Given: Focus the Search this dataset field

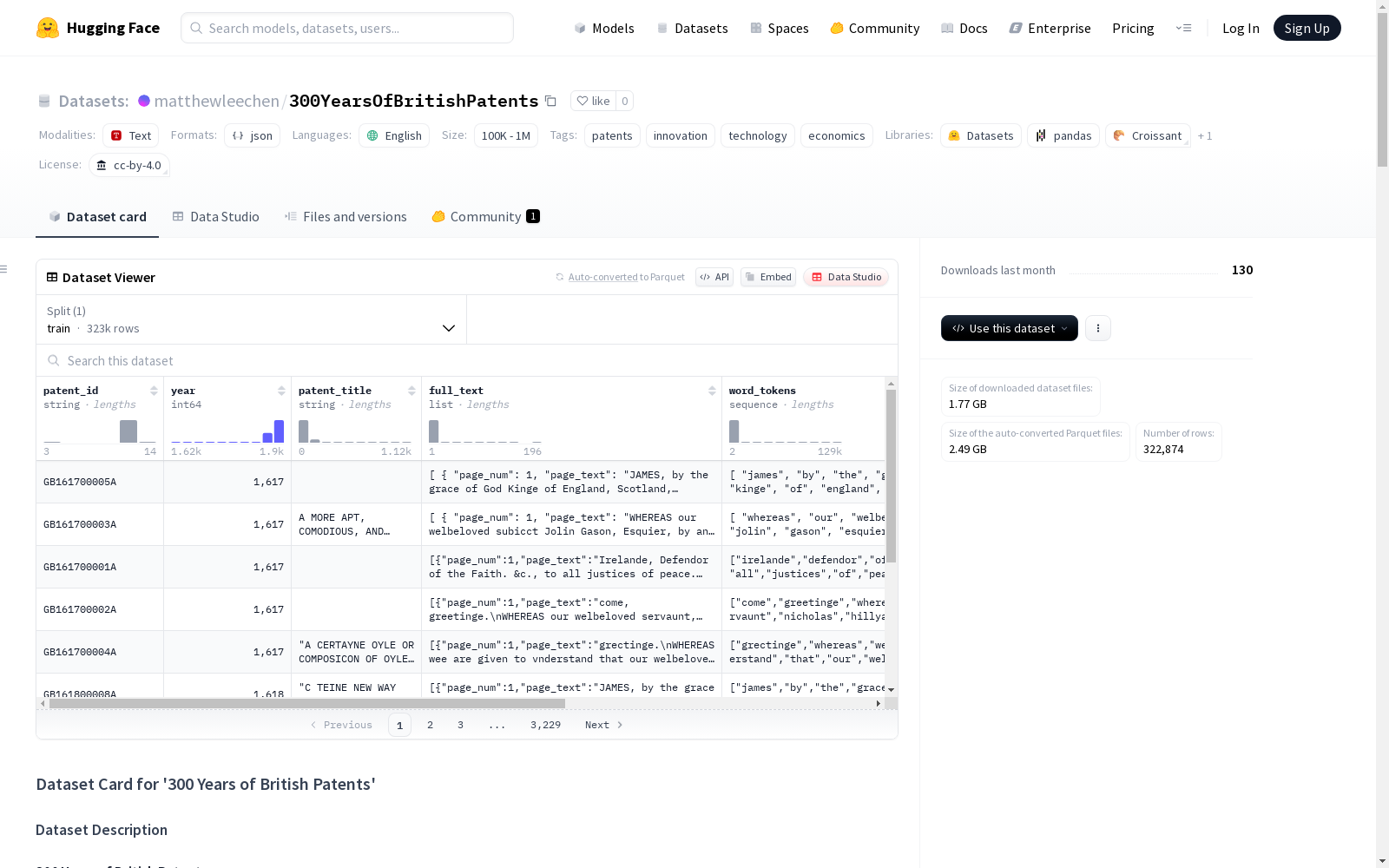Looking at the screenshot, I should [x=467, y=360].
